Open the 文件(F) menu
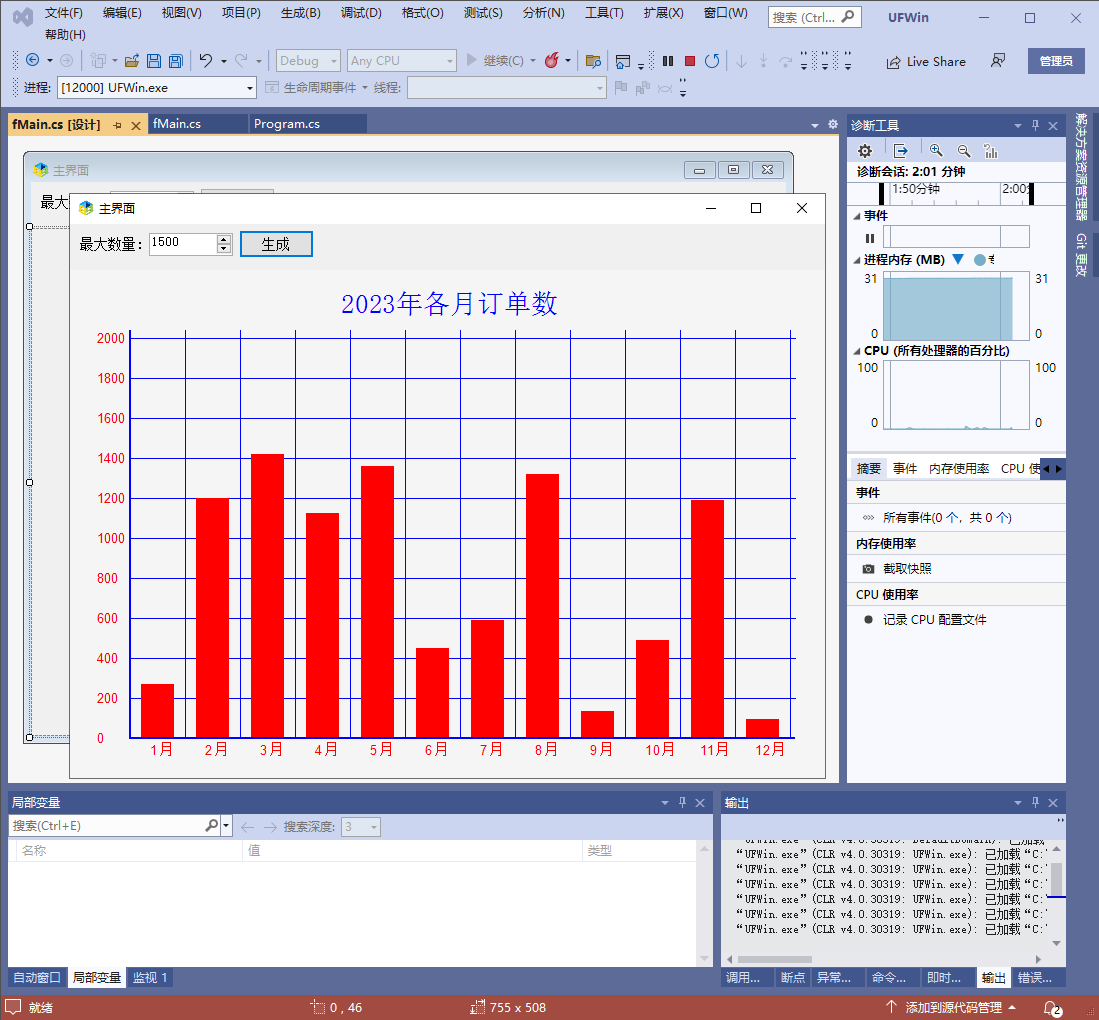 click(x=63, y=13)
